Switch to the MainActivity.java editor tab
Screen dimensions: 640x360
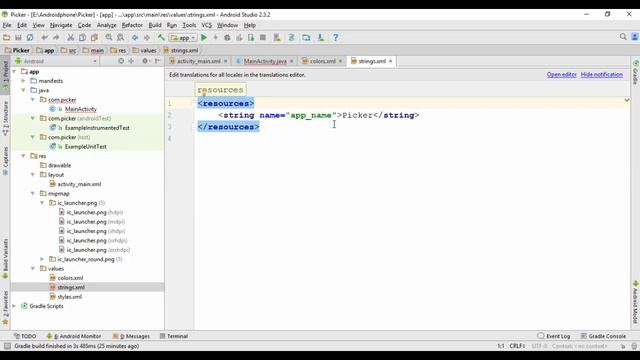tap(265, 61)
